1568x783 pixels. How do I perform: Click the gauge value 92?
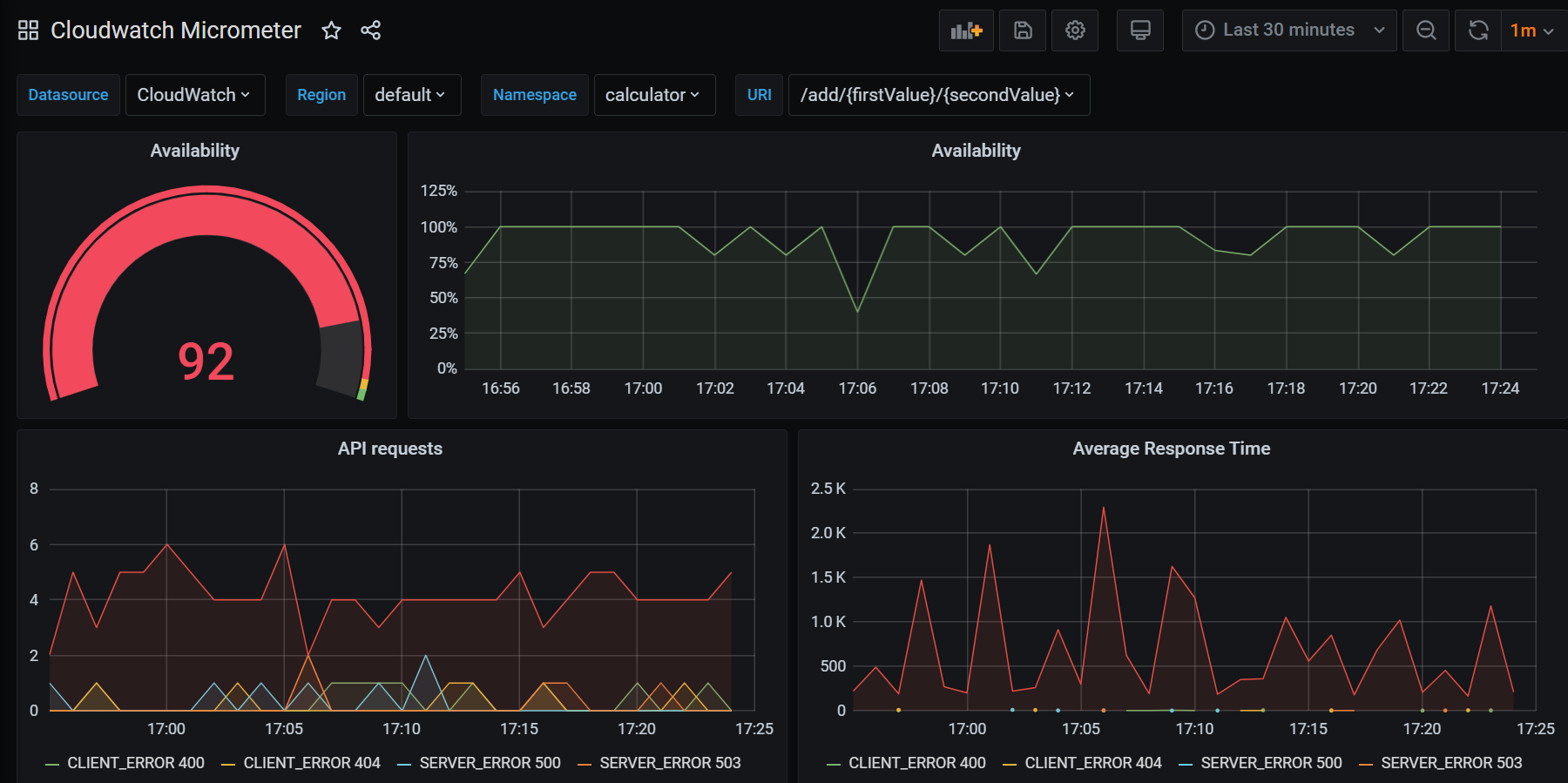[206, 361]
